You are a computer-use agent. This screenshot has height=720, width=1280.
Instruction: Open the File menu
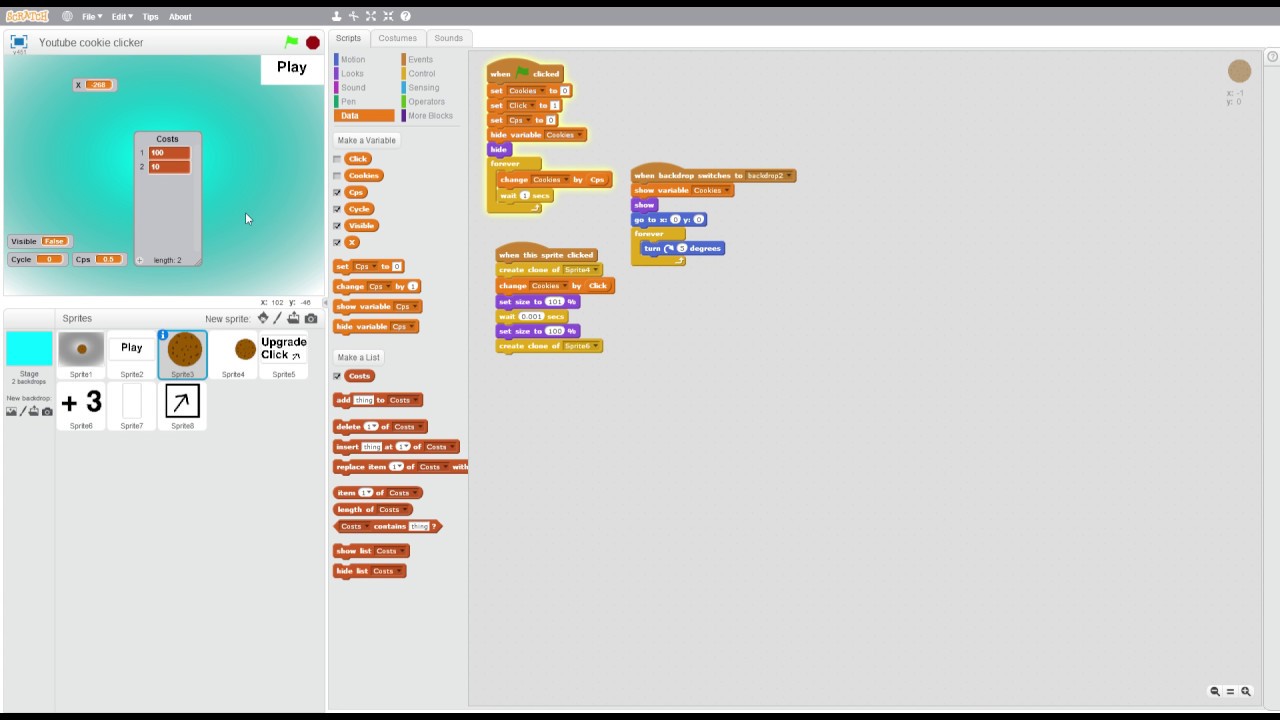(92, 16)
